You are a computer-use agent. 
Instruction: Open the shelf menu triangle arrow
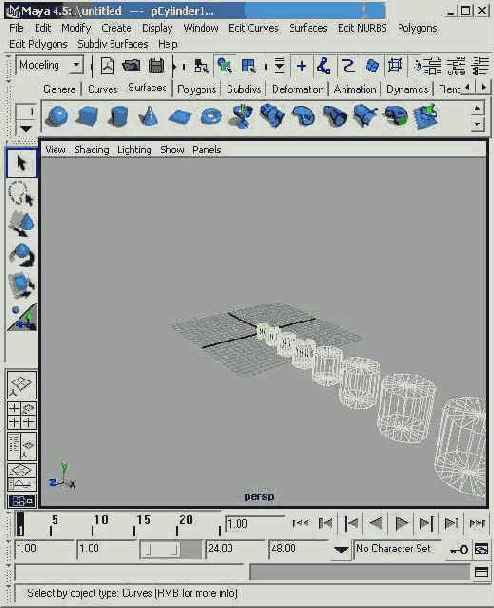(26, 128)
